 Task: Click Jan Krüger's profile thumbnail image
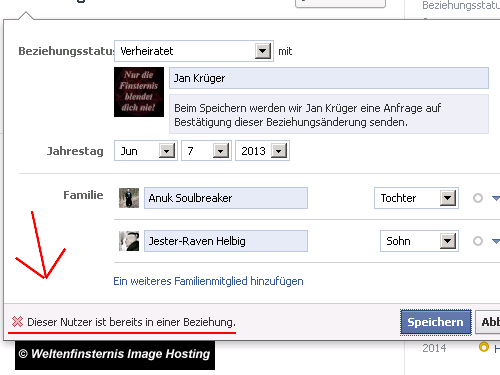(x=139, y=92)
